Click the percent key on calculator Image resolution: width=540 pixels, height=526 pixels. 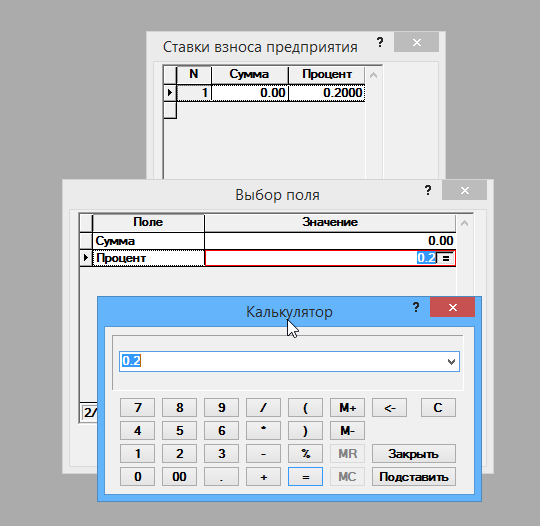[x=305, y=453]
